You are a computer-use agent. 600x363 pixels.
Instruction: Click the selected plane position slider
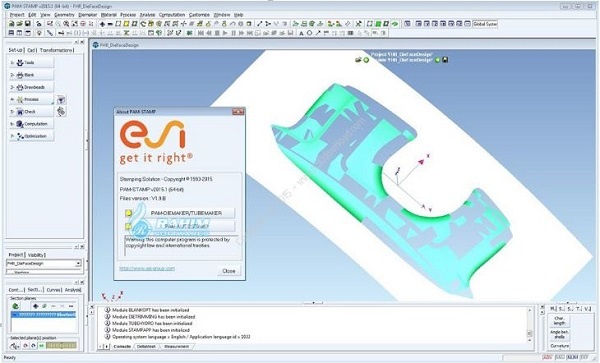pos(61,345)
